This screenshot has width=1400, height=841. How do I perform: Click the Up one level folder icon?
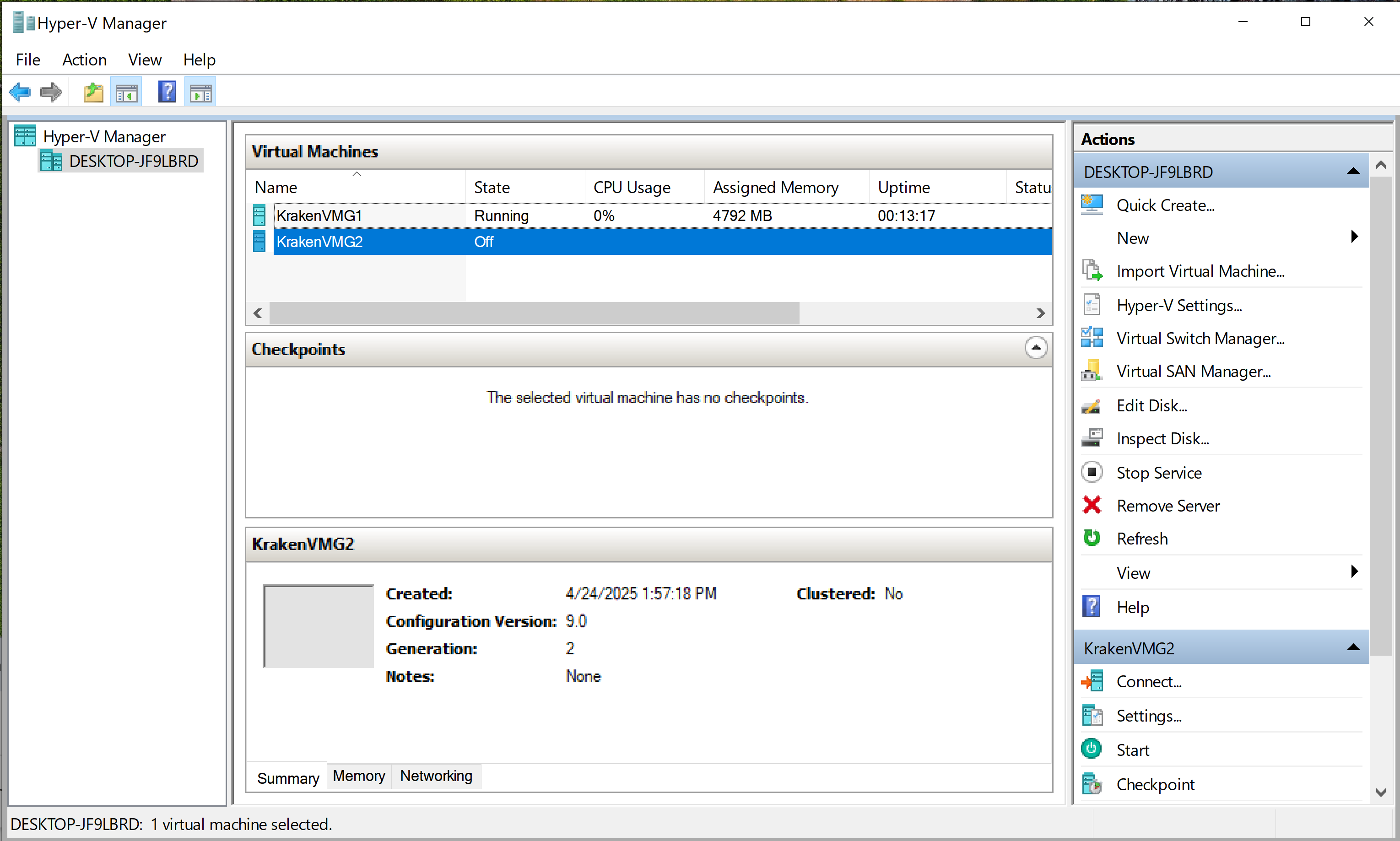(x=93, y=92)
